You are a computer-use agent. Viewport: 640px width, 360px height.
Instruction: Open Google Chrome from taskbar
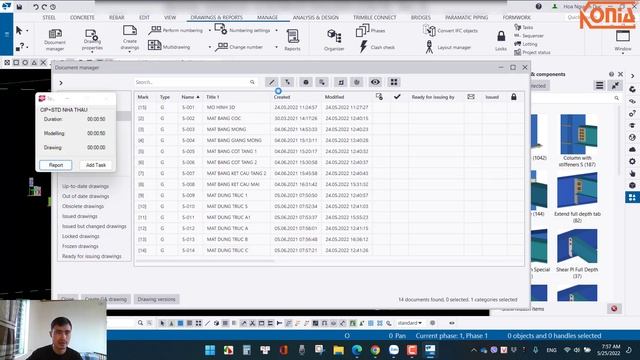(x=375, y=350)
